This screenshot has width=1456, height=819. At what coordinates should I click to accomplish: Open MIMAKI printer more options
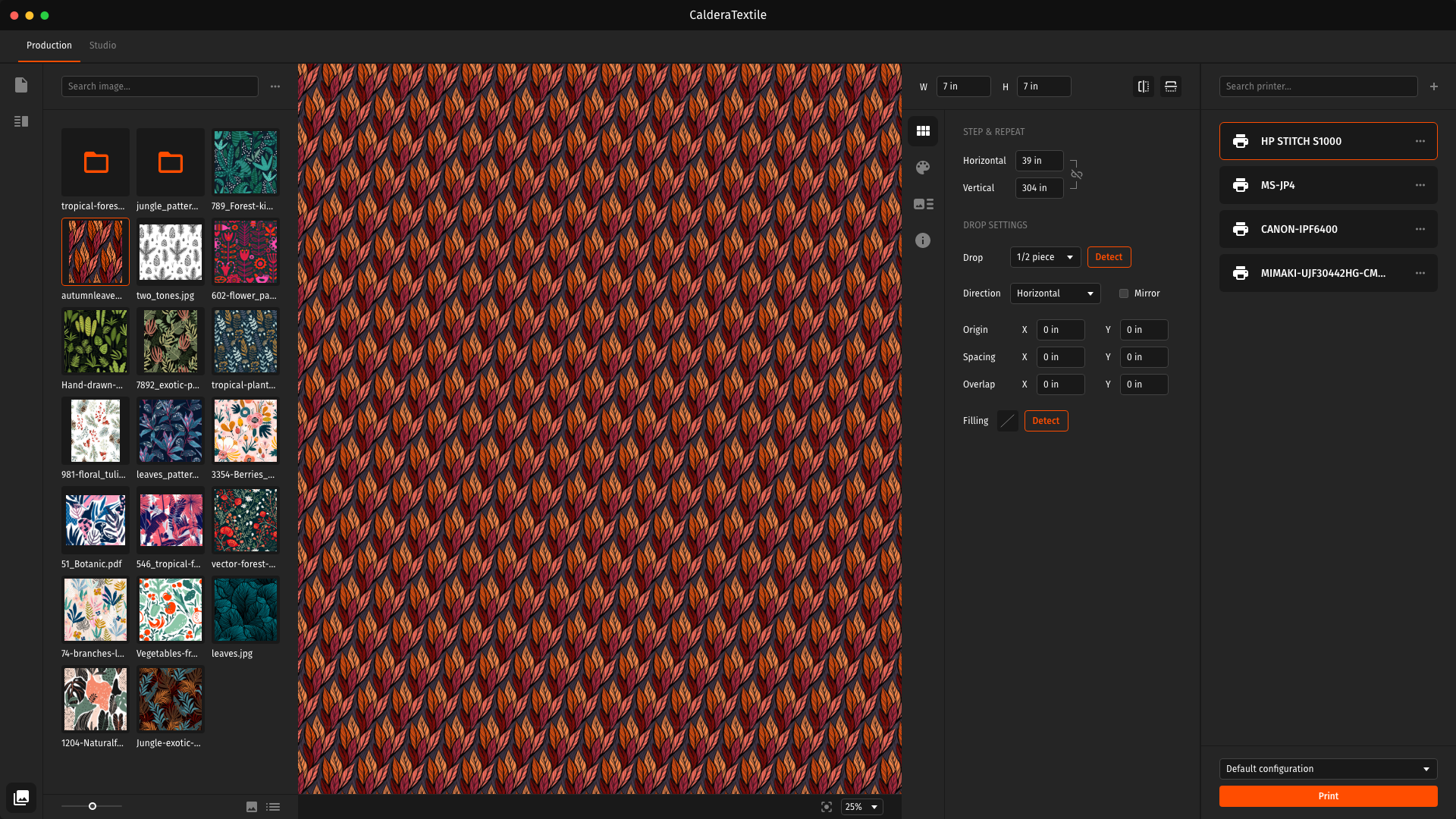(x=1420, y=273)
